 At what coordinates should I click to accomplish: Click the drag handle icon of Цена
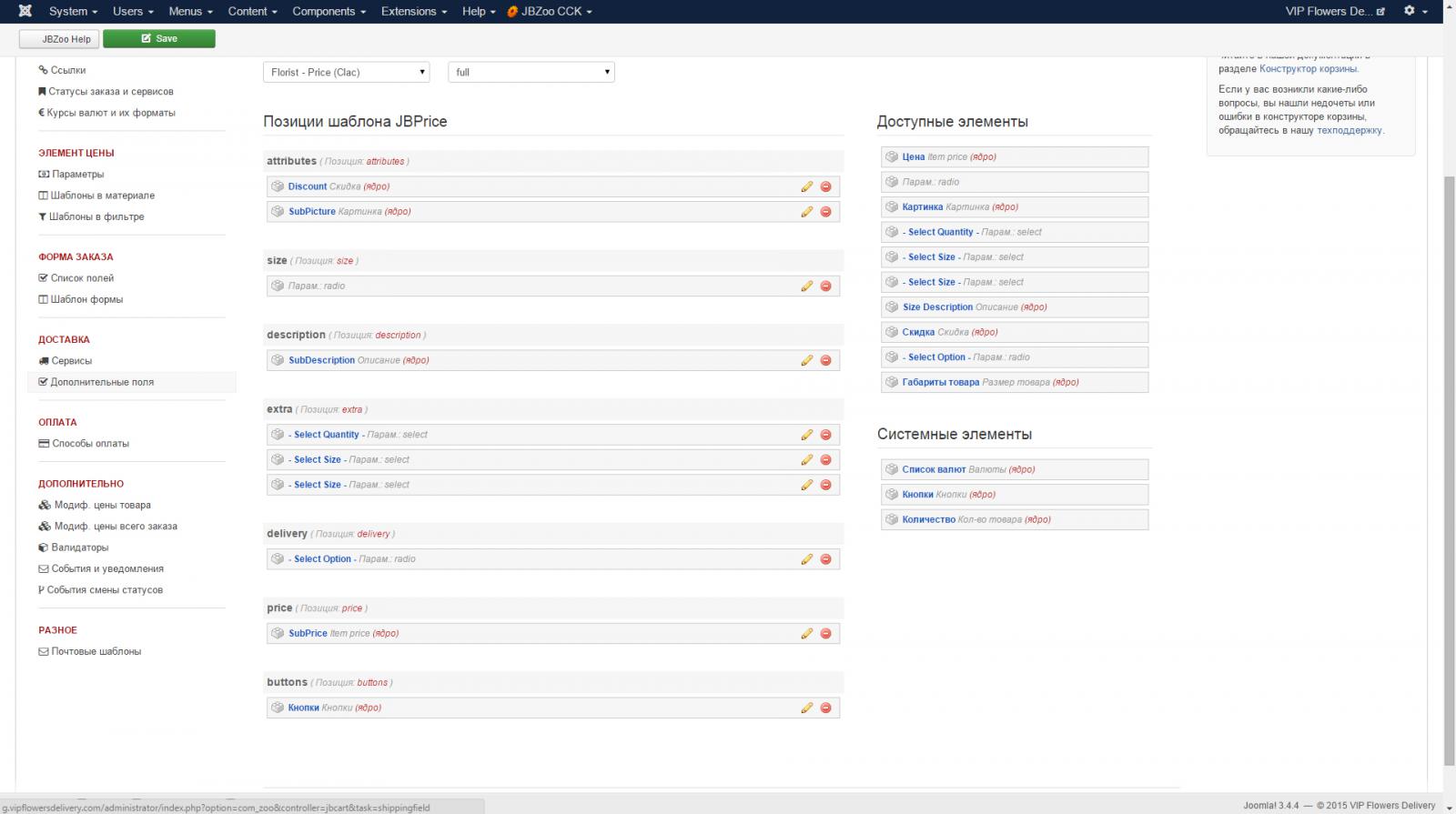click(x=892, y=157)
